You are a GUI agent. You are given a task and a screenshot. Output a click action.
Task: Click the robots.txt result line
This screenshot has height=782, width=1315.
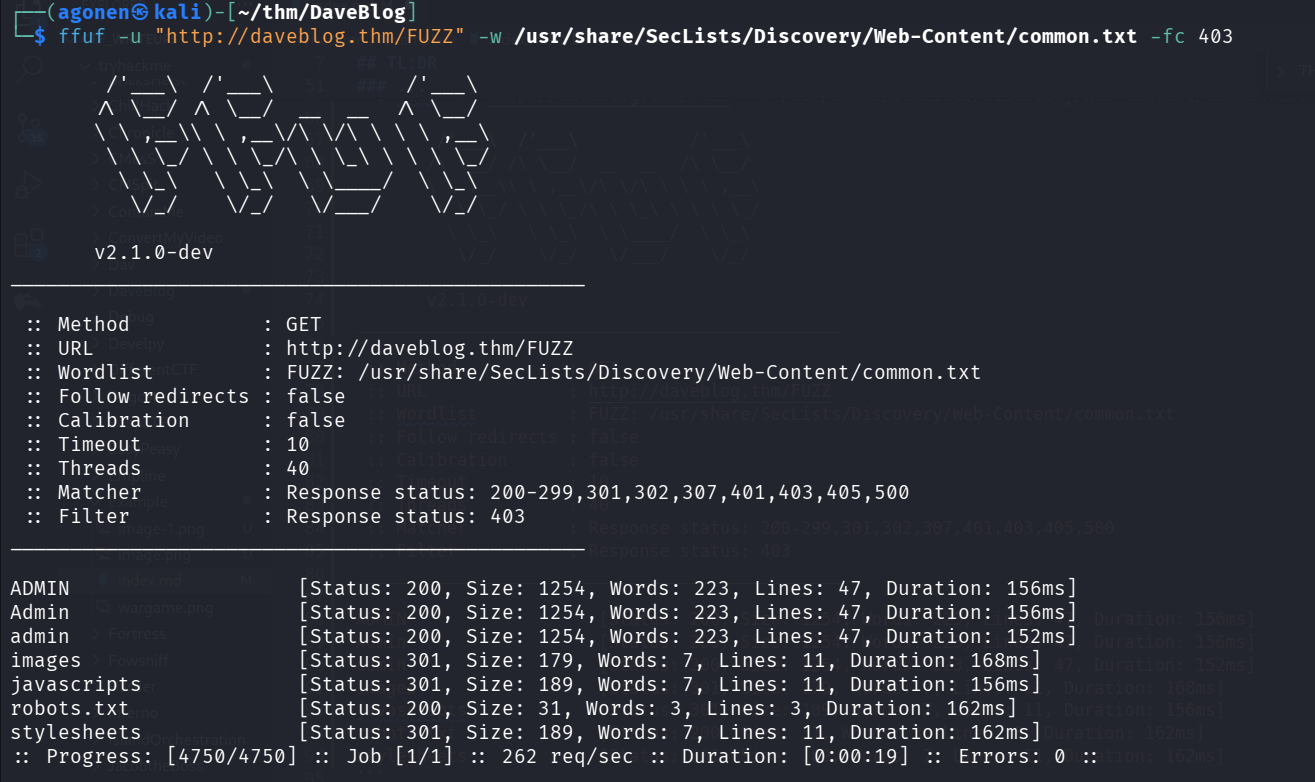tap(70, 708)
